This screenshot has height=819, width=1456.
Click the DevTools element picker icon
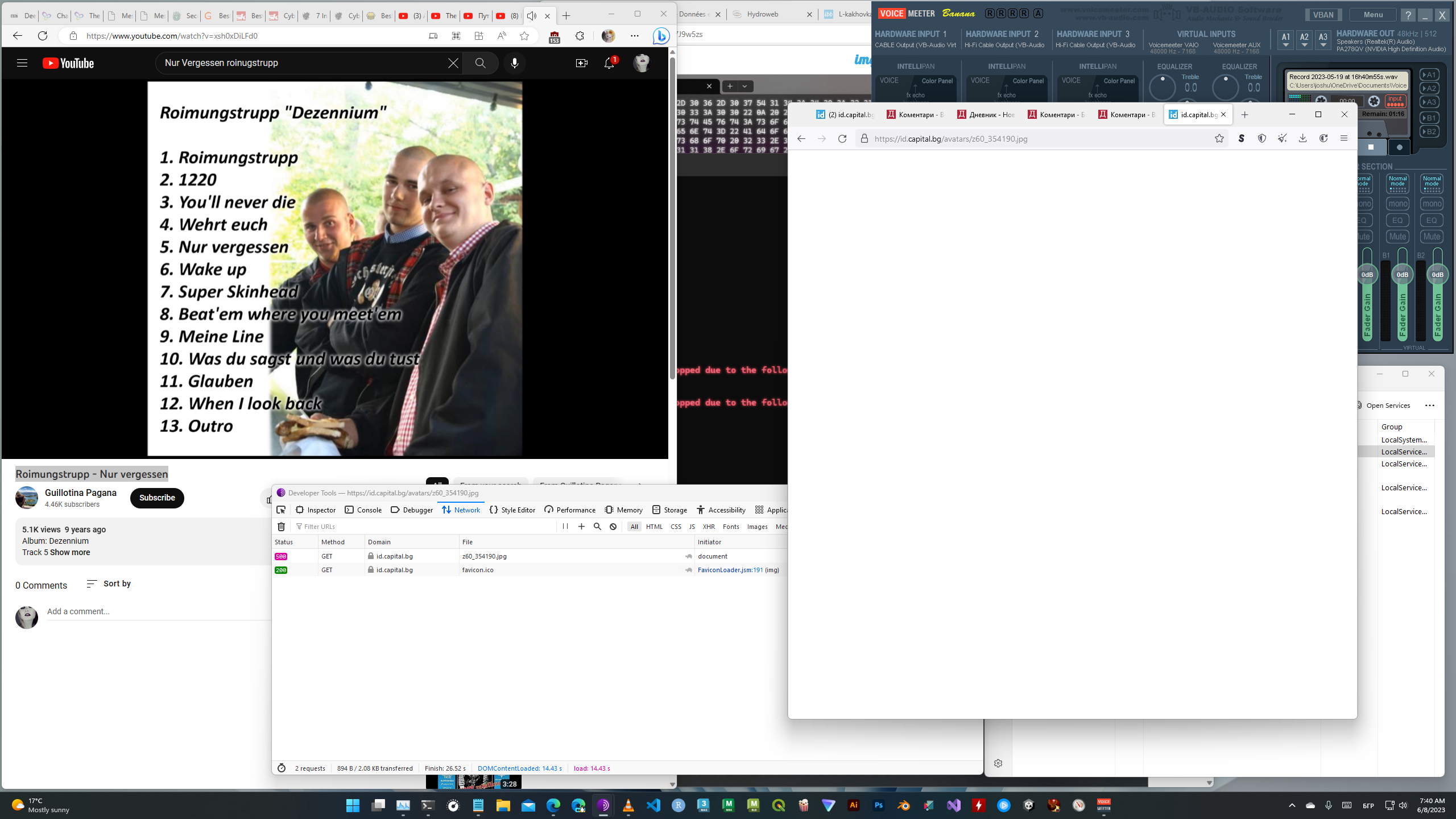(281, 510)
